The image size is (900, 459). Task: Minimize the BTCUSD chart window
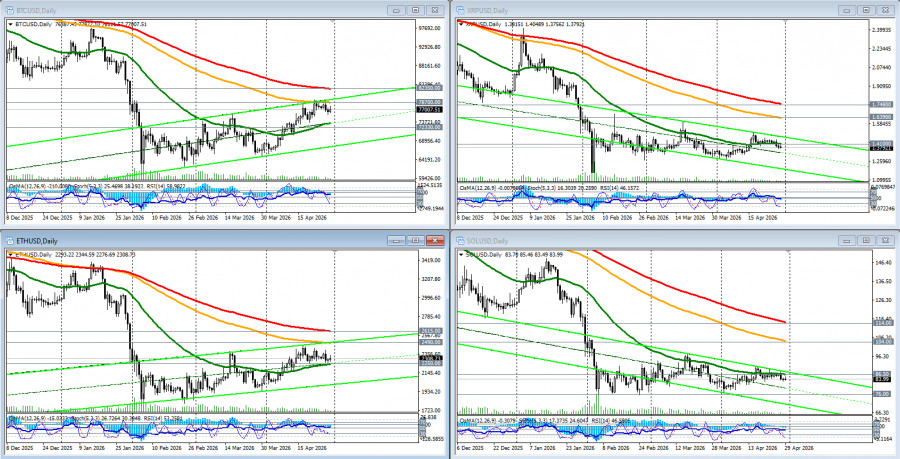[395, 10]
